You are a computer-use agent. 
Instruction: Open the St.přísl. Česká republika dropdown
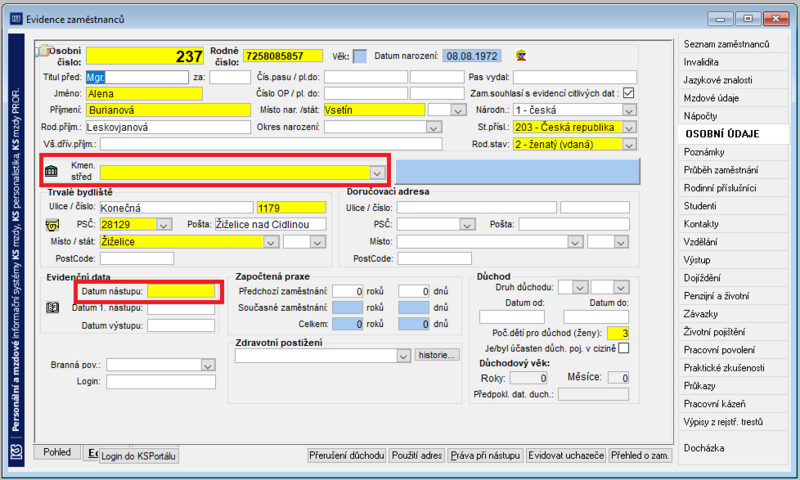[x=629, y=128]
